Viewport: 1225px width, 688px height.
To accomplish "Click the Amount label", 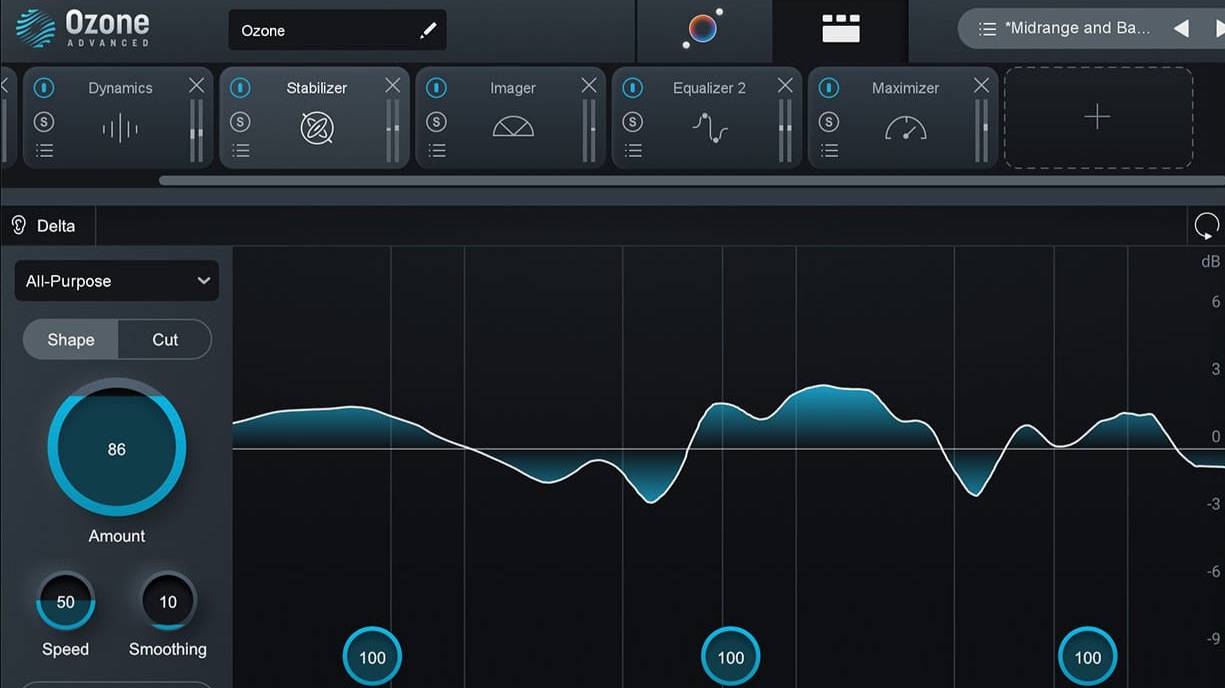I will 117,536.
